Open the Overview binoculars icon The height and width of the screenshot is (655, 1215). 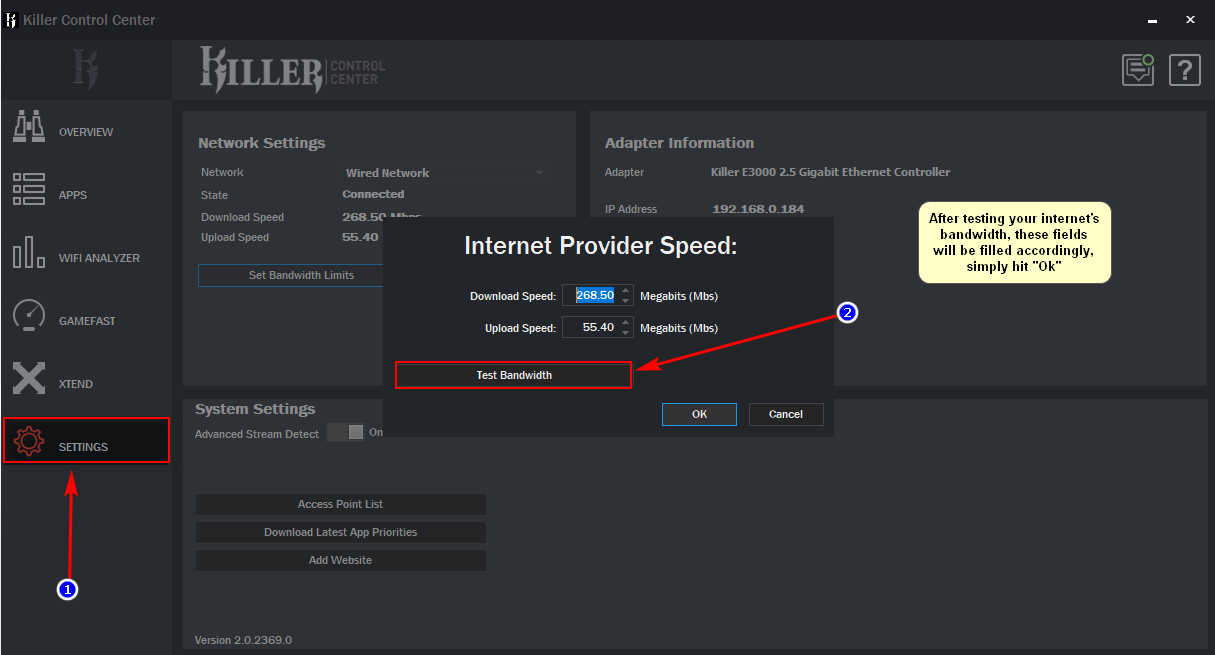point(28,127)
